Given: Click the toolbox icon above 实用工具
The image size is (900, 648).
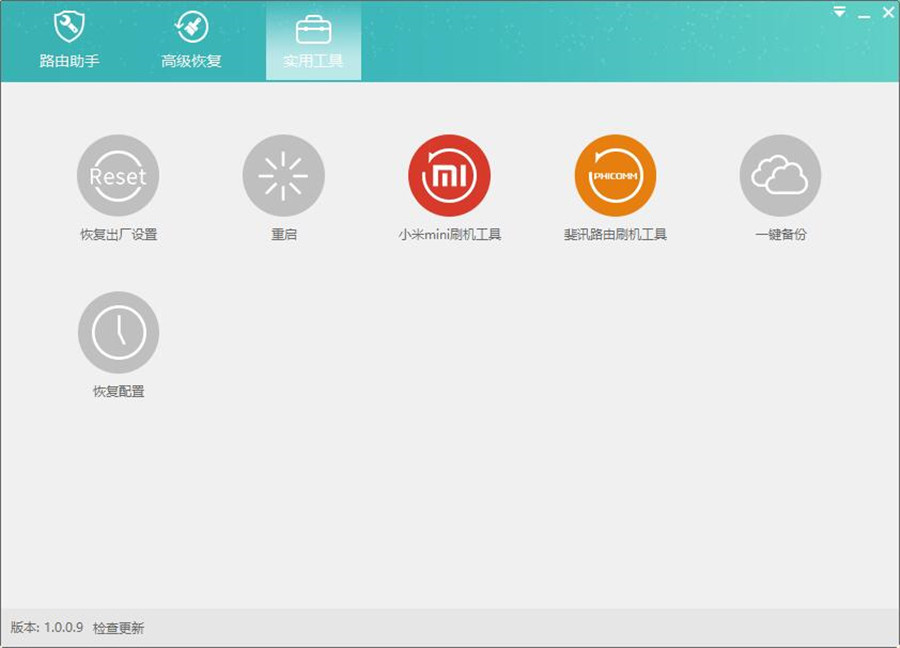Looking at the screenshot, I should [x=313, y=25].
